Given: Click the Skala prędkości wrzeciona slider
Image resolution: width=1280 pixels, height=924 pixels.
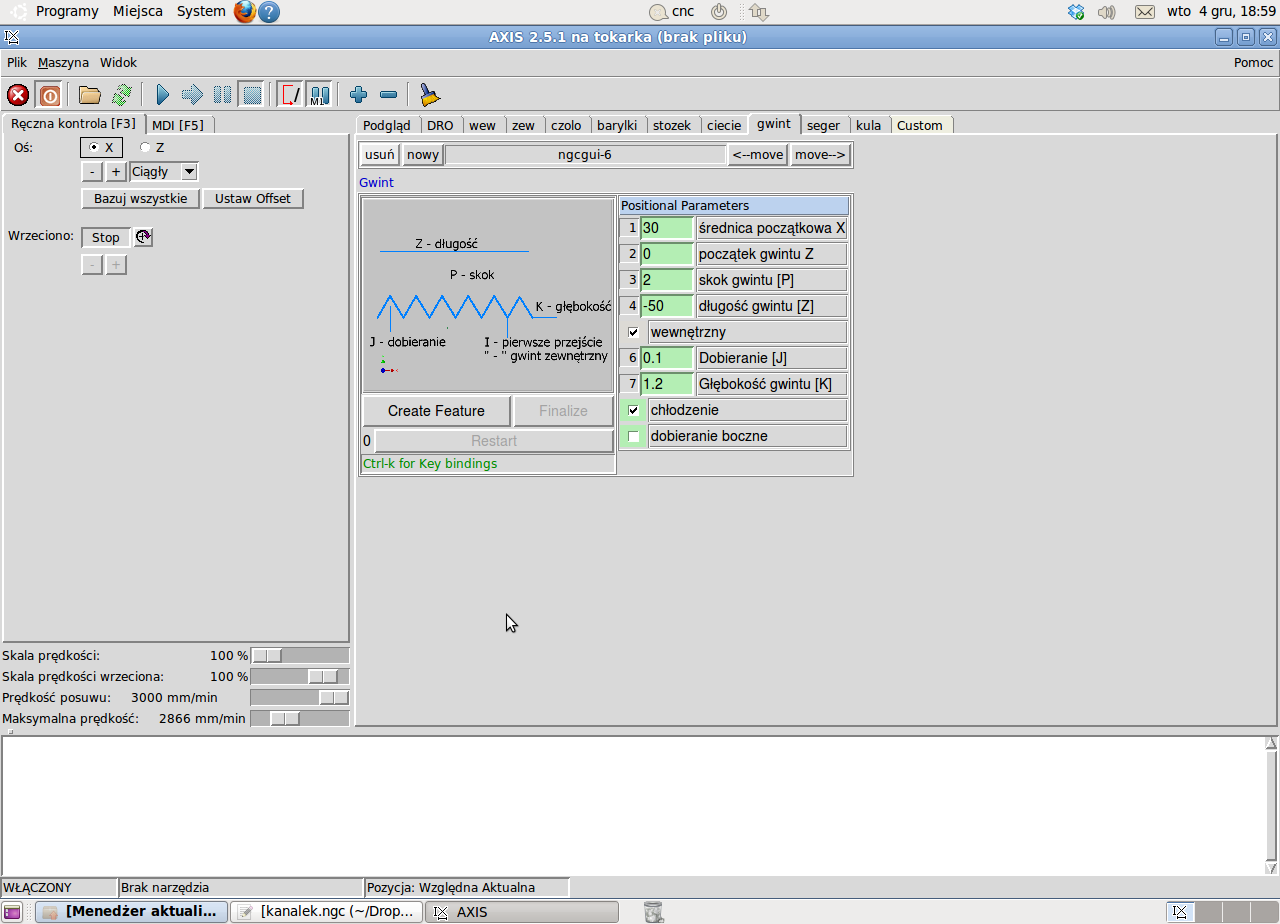Looking at the screenshot, I should coord(300,677).
